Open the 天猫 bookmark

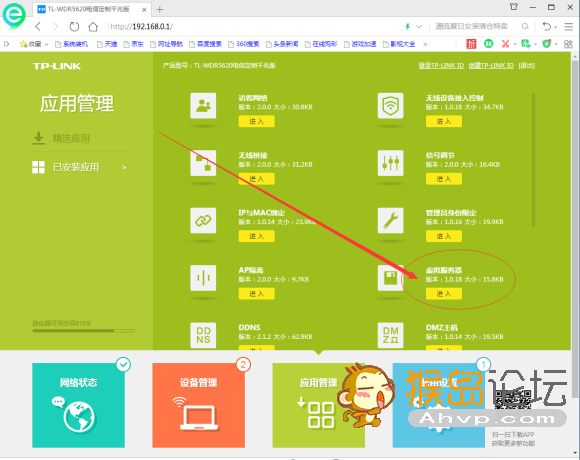107,44
